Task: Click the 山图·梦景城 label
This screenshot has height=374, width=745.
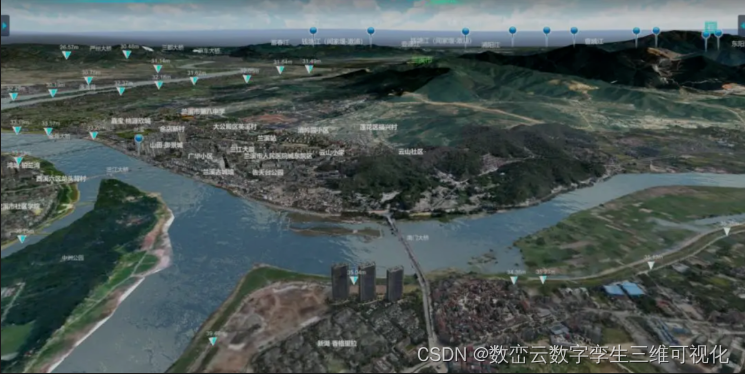Action: (x=166, y=145)
